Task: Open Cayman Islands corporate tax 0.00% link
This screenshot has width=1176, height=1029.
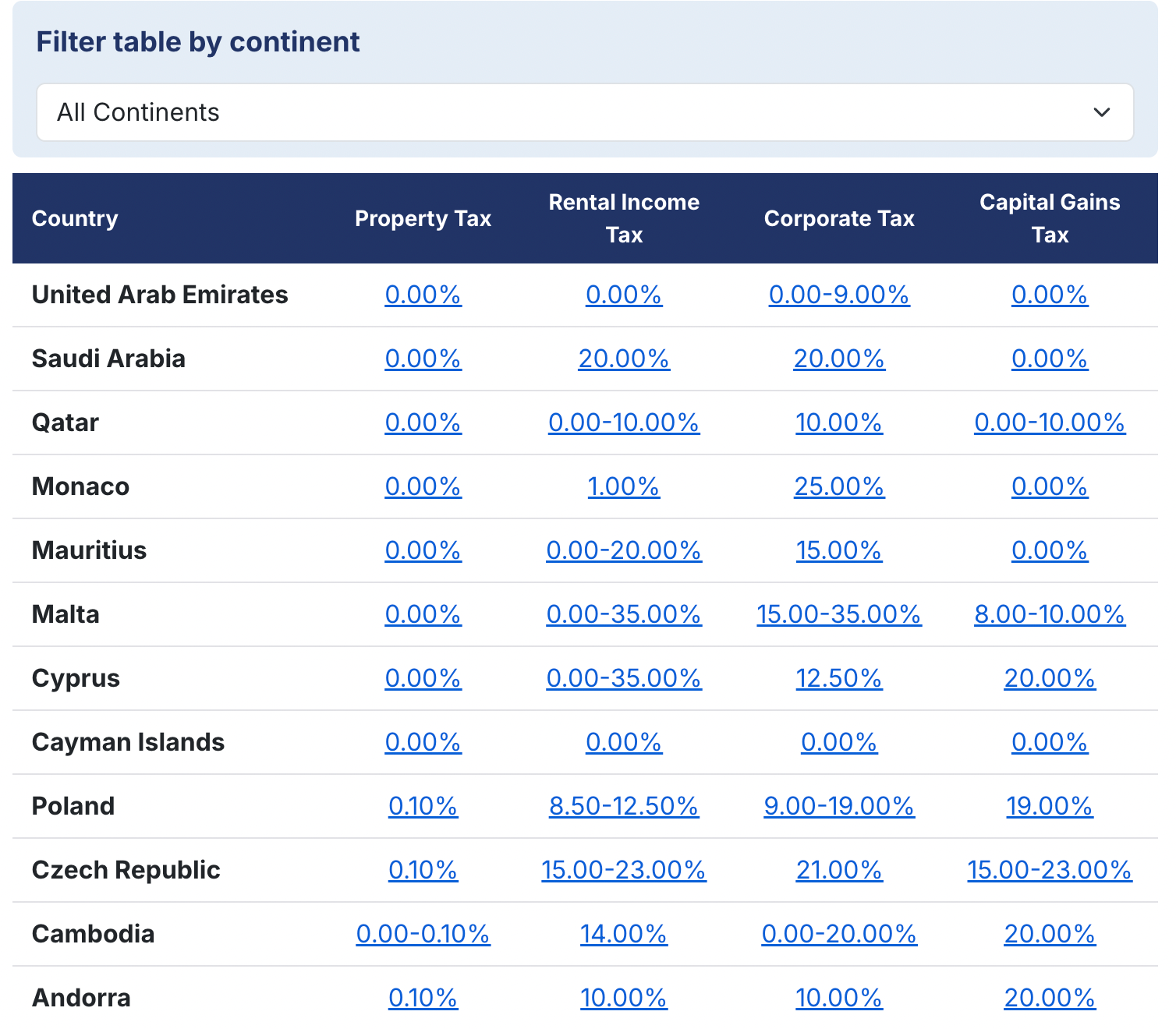Action: [x=838, y=742]
